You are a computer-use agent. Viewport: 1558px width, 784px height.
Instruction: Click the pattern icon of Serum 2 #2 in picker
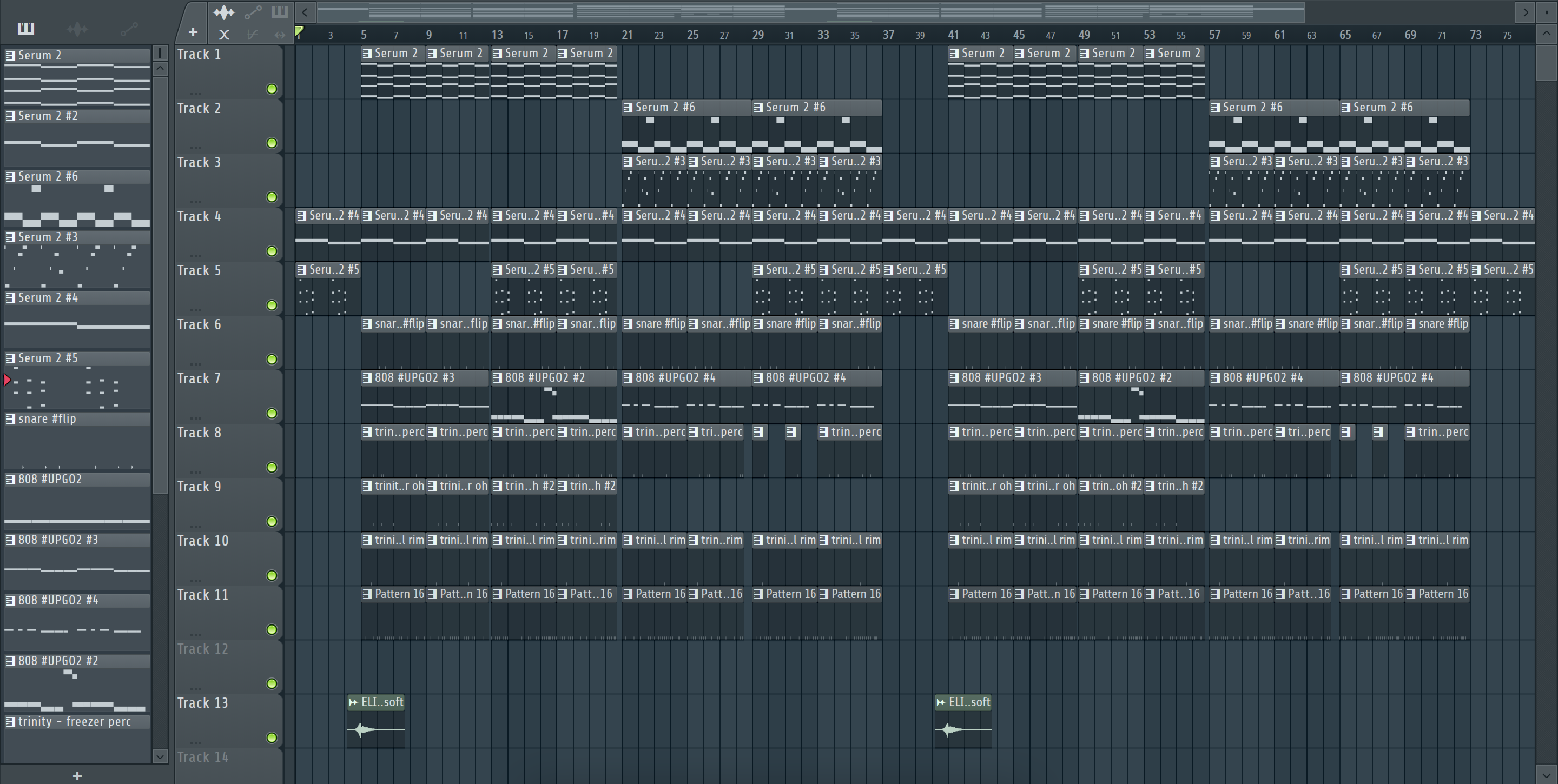(10, 116)
